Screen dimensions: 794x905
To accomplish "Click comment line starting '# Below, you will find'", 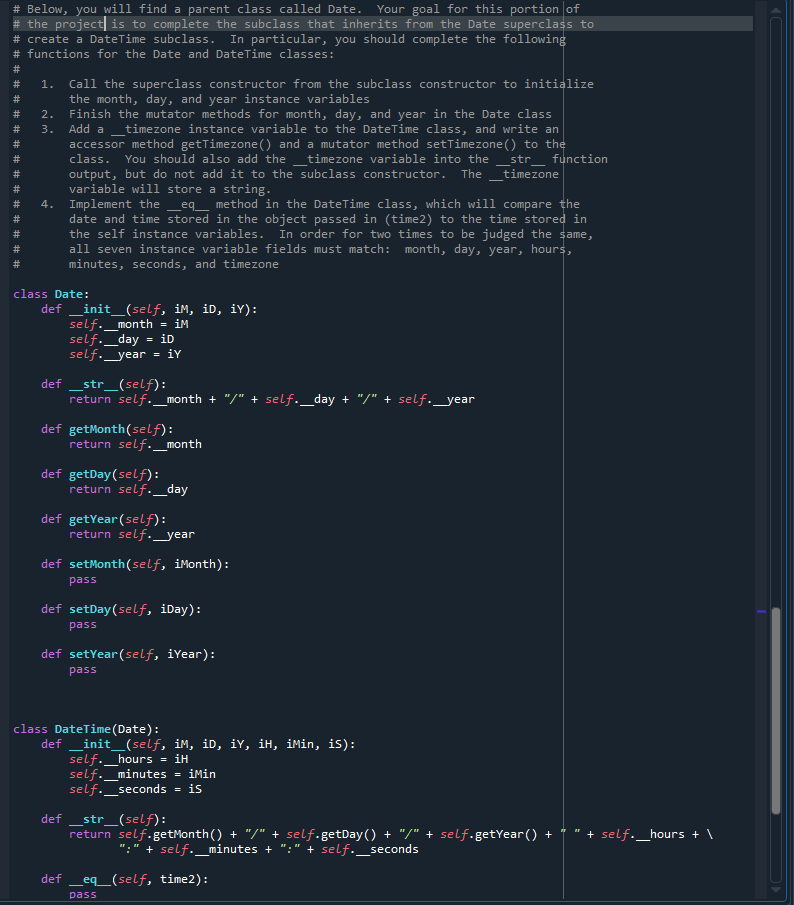I will (297, 9).
